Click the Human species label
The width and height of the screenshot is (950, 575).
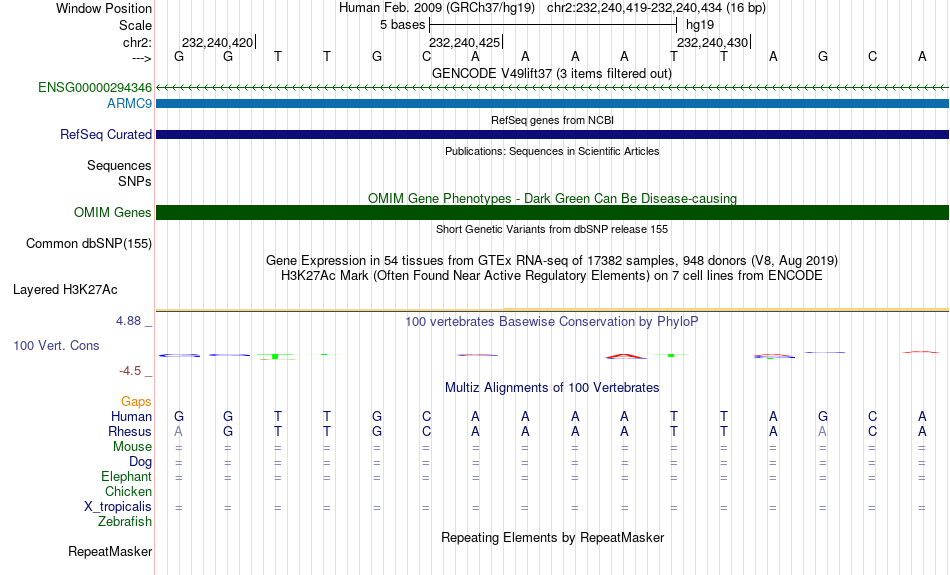tap(131, 416)
